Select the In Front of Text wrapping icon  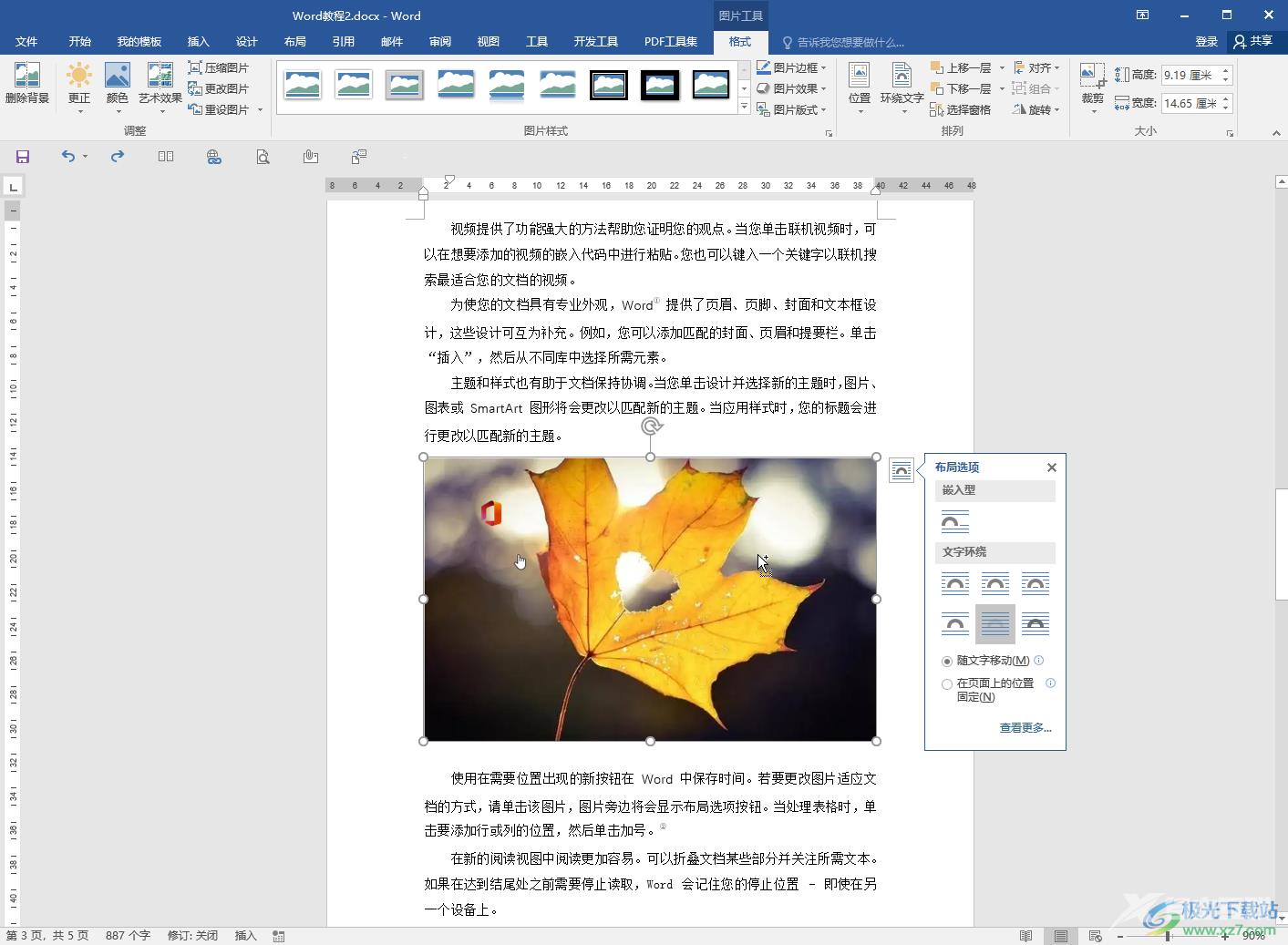coord(1036,624)
